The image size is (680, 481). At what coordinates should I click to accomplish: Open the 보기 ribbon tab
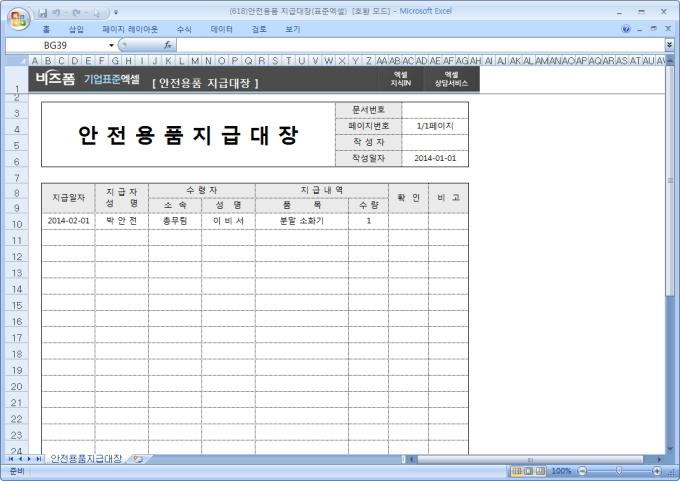pos(293,29)
